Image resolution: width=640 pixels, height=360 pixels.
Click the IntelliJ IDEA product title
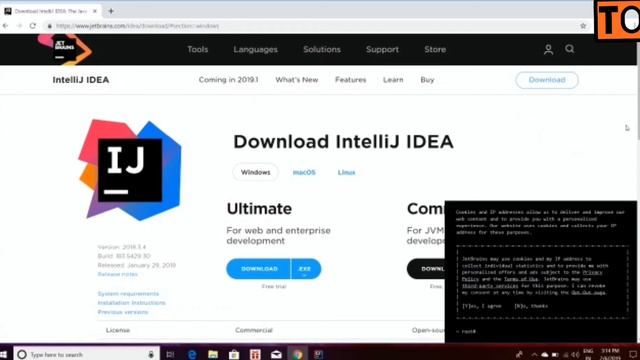81,80
